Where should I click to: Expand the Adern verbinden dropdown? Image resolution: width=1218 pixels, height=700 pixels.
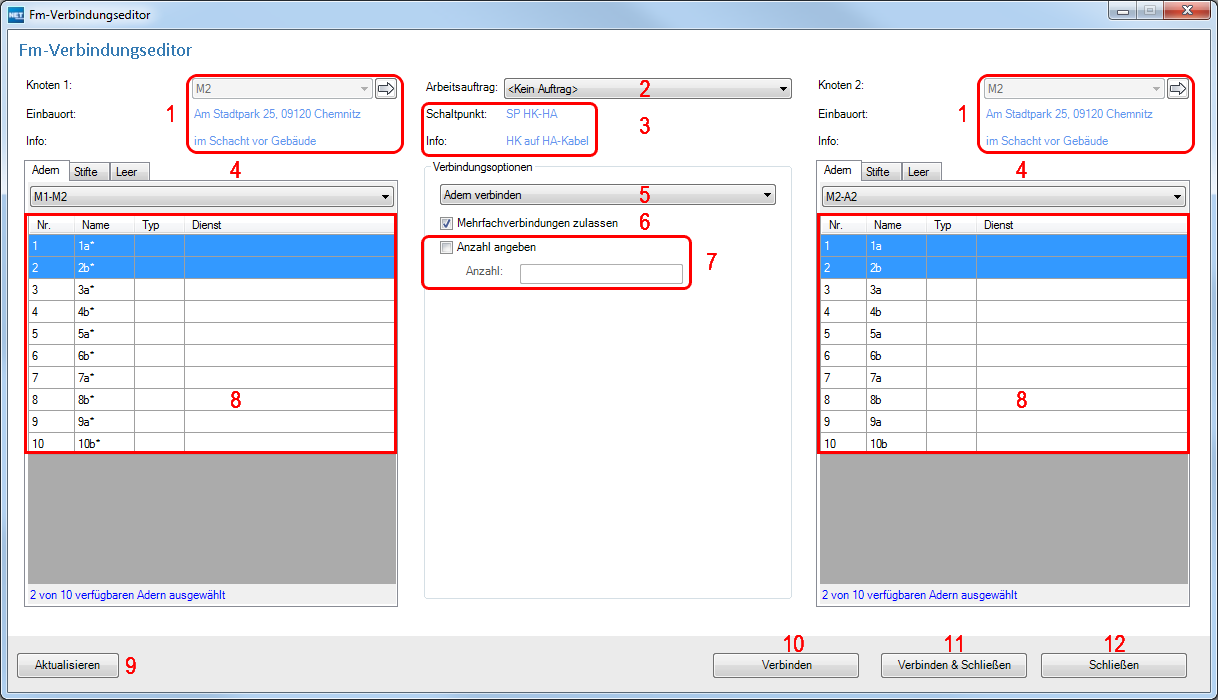pos(608,195)
